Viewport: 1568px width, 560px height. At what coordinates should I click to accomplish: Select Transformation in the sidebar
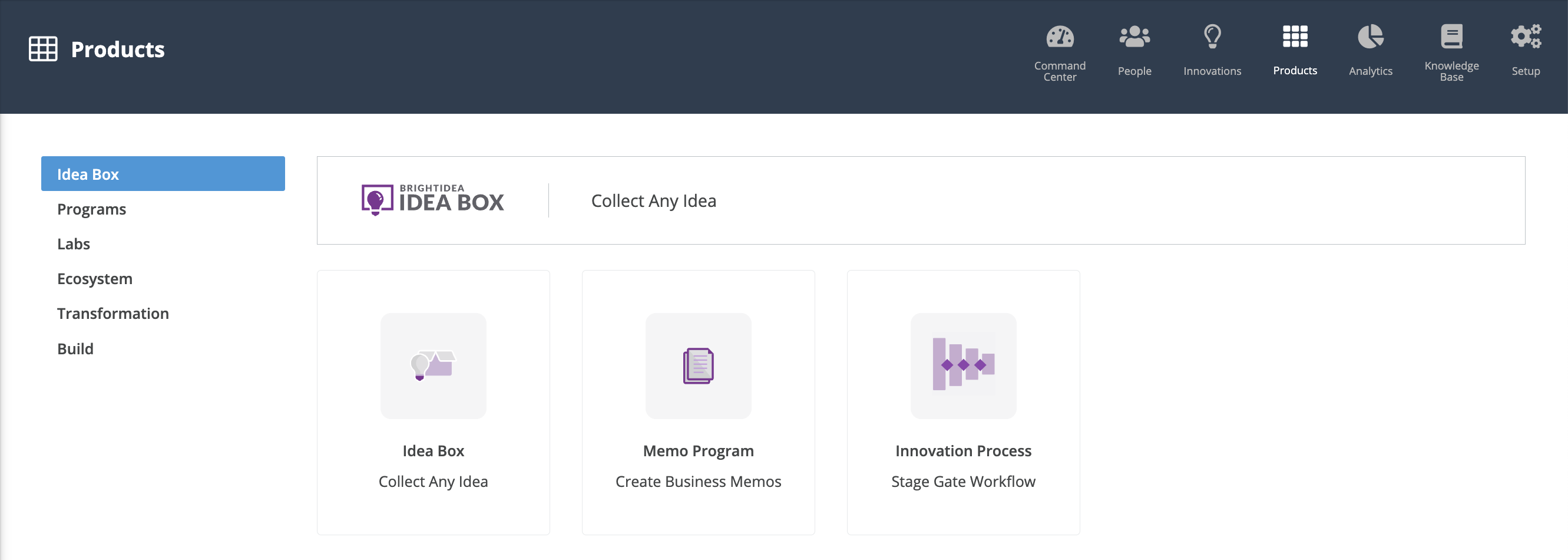click(x=113, y=313)
